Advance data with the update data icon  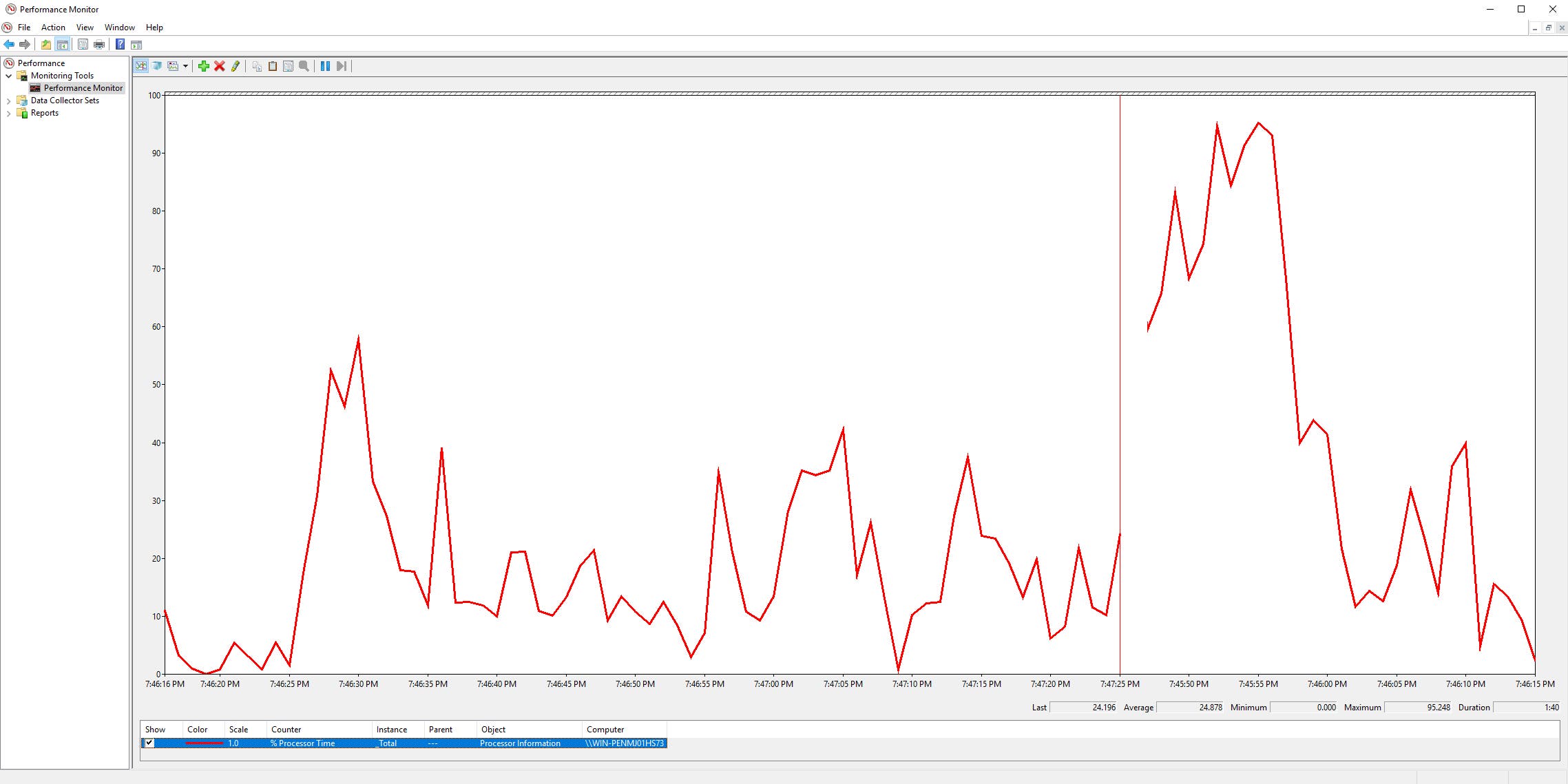(x=342, y=66)
